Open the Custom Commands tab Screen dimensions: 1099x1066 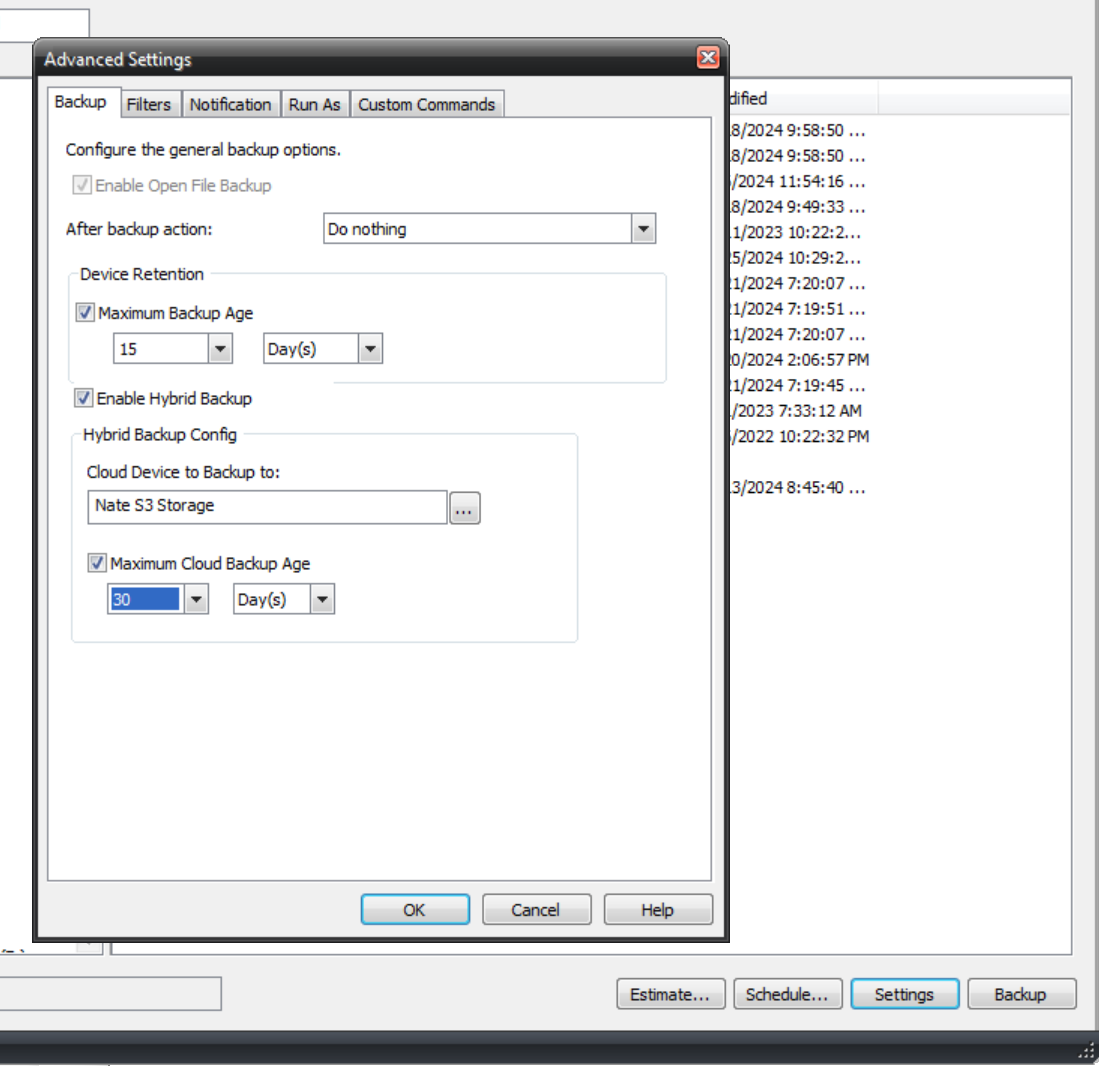[427, 103]
